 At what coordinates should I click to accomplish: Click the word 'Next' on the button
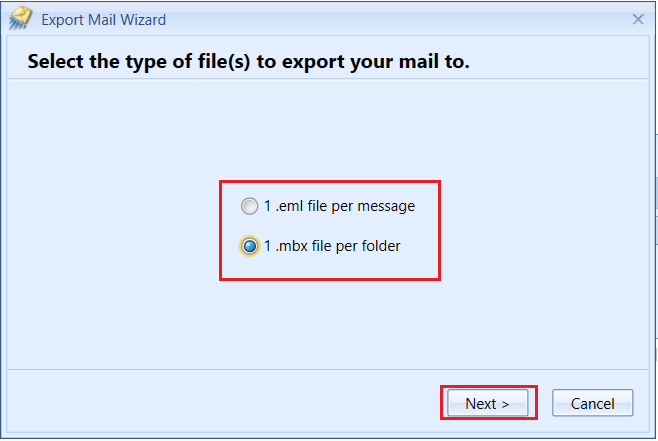click(481, 404)
